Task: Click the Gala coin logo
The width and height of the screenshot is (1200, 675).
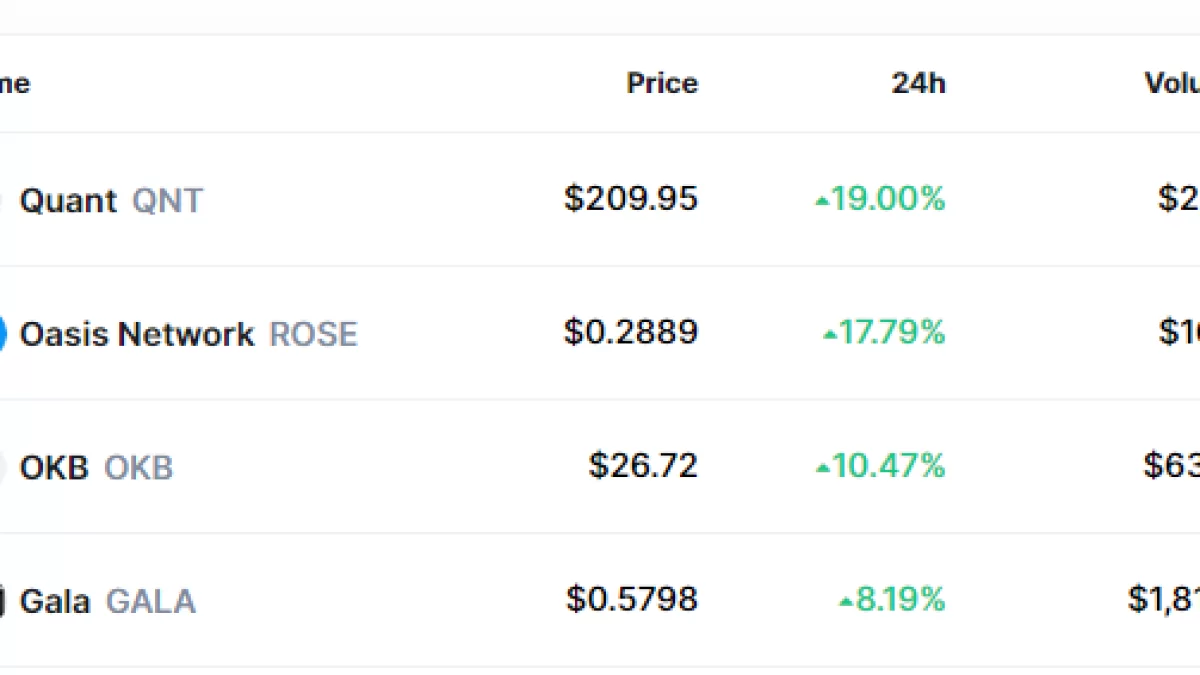Action: [x=3, y=601]
